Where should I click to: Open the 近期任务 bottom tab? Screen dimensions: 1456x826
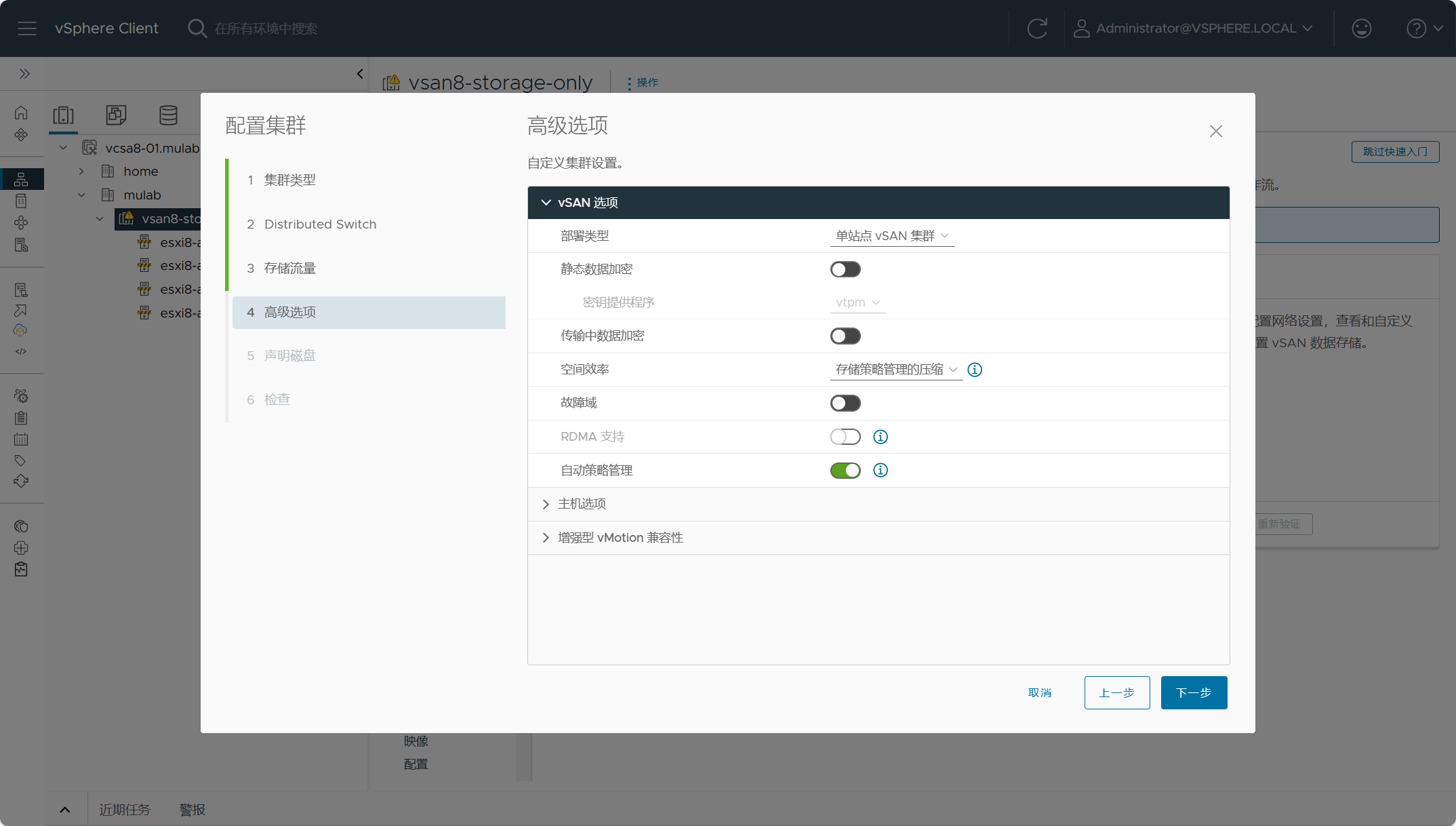125,810
